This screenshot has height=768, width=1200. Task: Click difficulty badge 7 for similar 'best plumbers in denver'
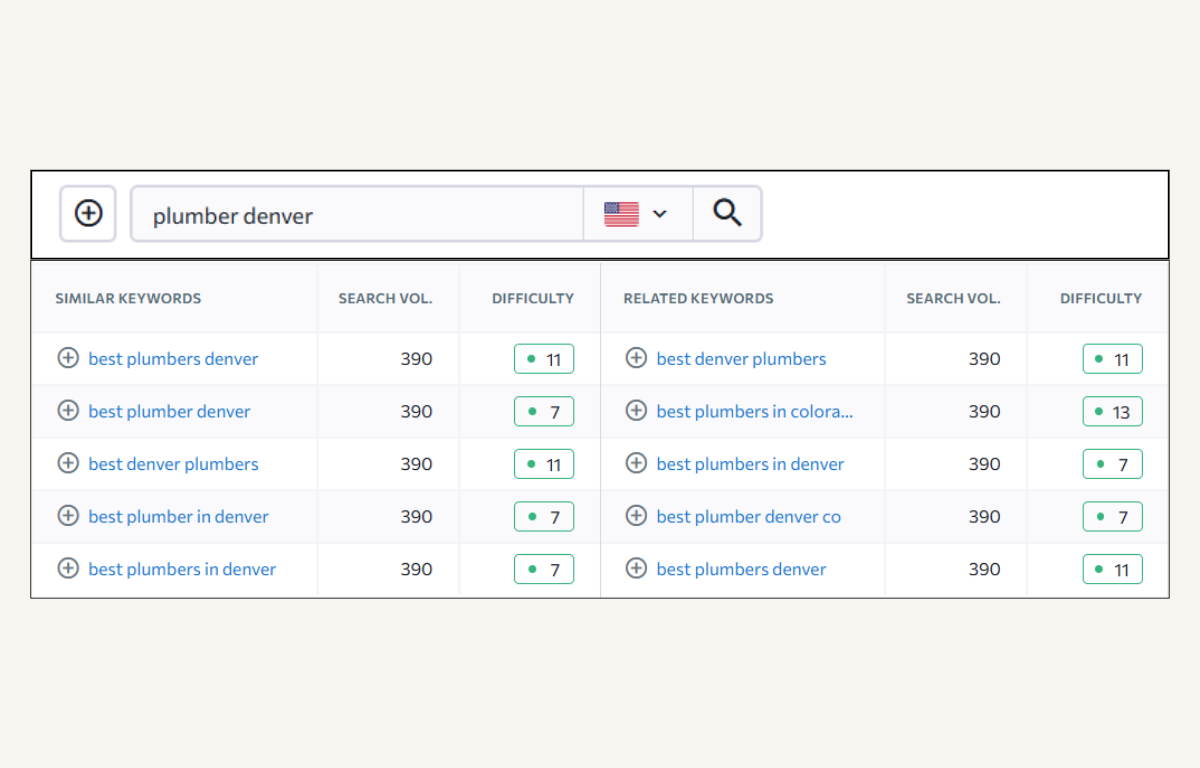click(x=544, y=569)
